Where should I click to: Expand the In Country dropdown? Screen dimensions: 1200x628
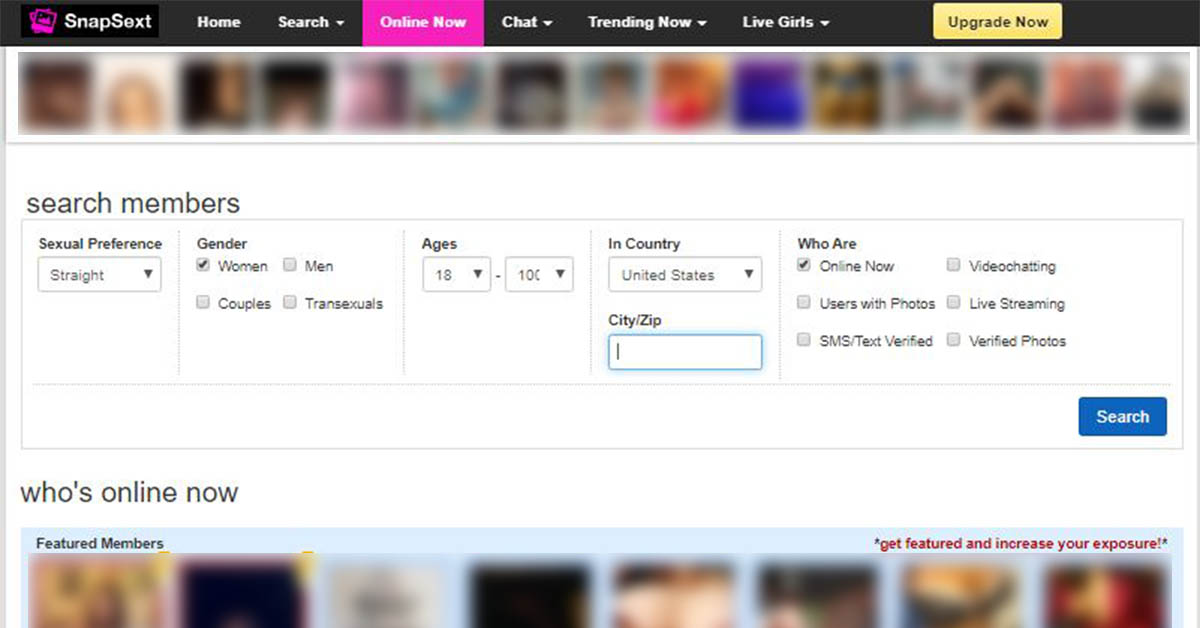coord(684,275)
